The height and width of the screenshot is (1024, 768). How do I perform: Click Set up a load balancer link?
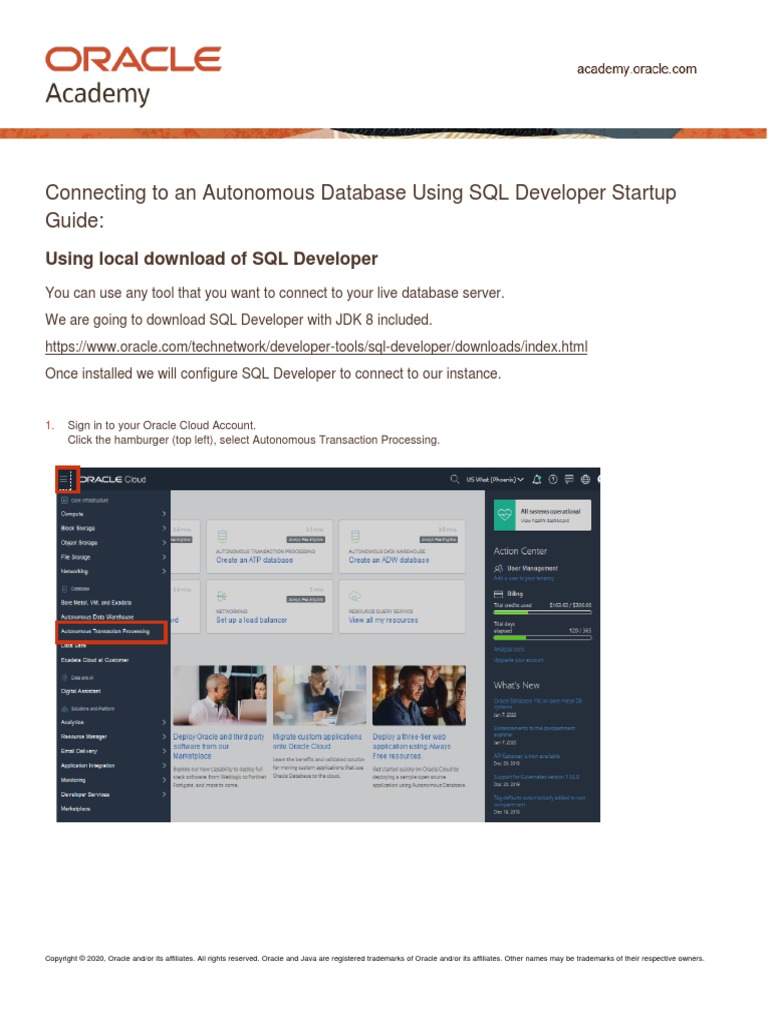tap(251, 620)
